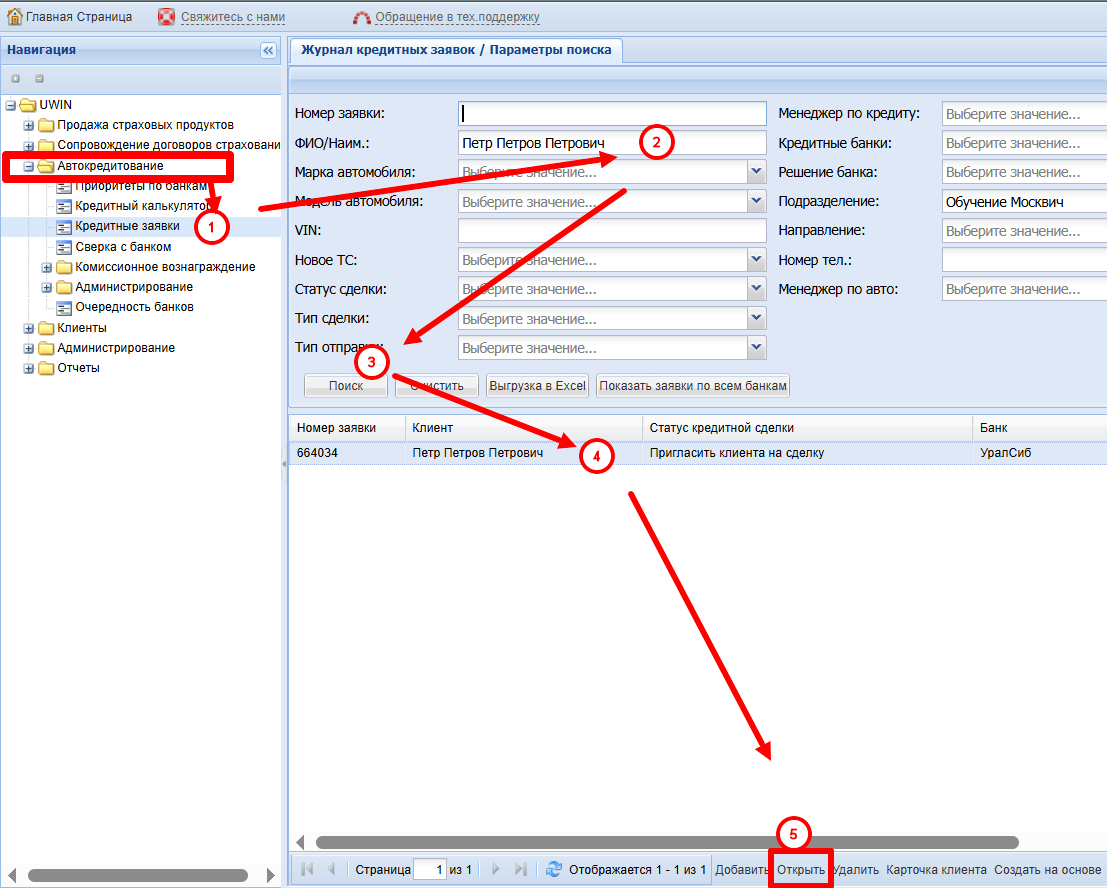Screen dimensions: 1107x888
Task: Click the Продажа страховых продуктов folder icon
Action: 47,126
